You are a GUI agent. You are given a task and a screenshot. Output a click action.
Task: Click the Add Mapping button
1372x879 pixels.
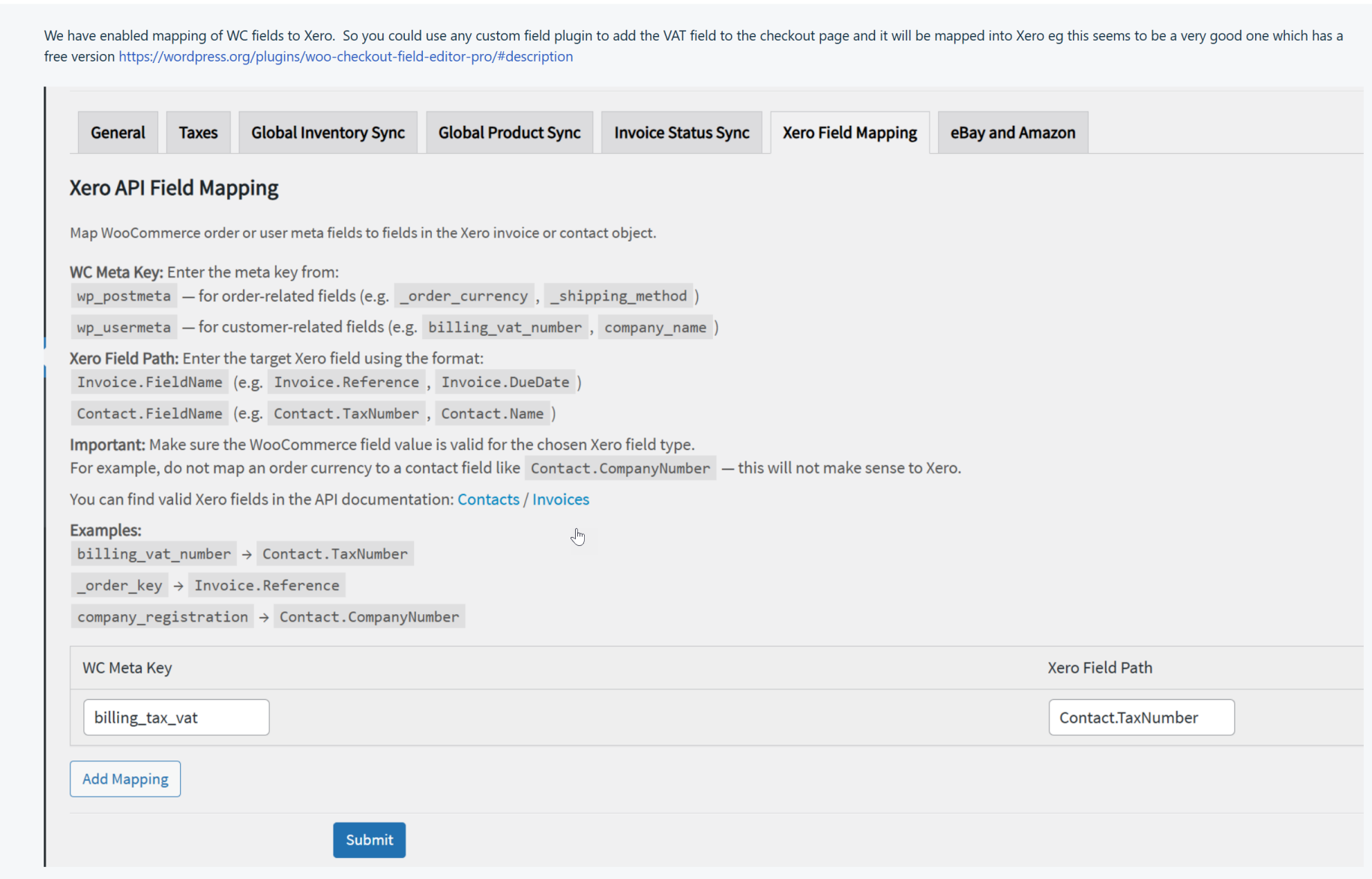pos(125,778)
